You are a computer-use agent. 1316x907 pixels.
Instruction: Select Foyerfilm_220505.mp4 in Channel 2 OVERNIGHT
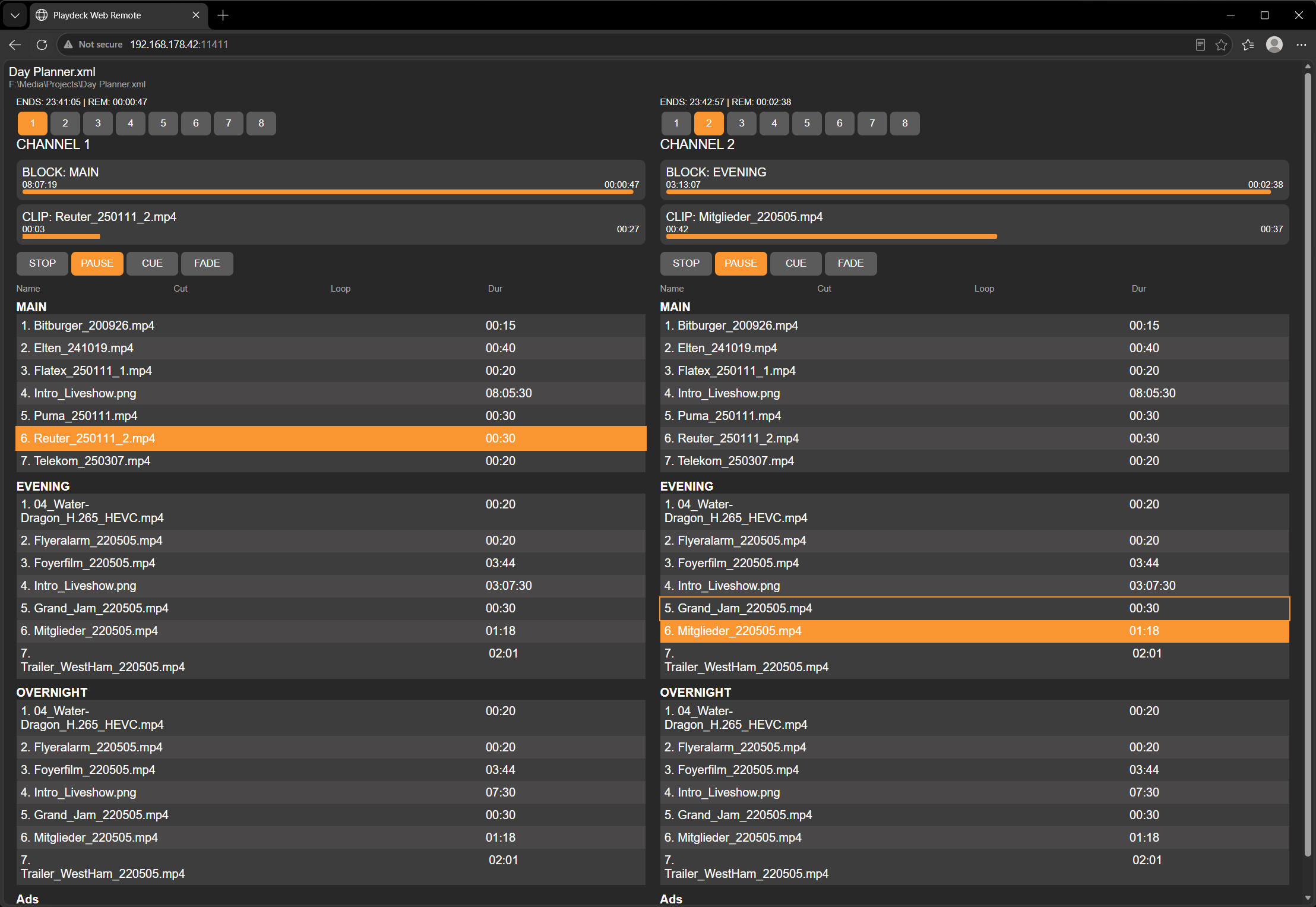975,770
